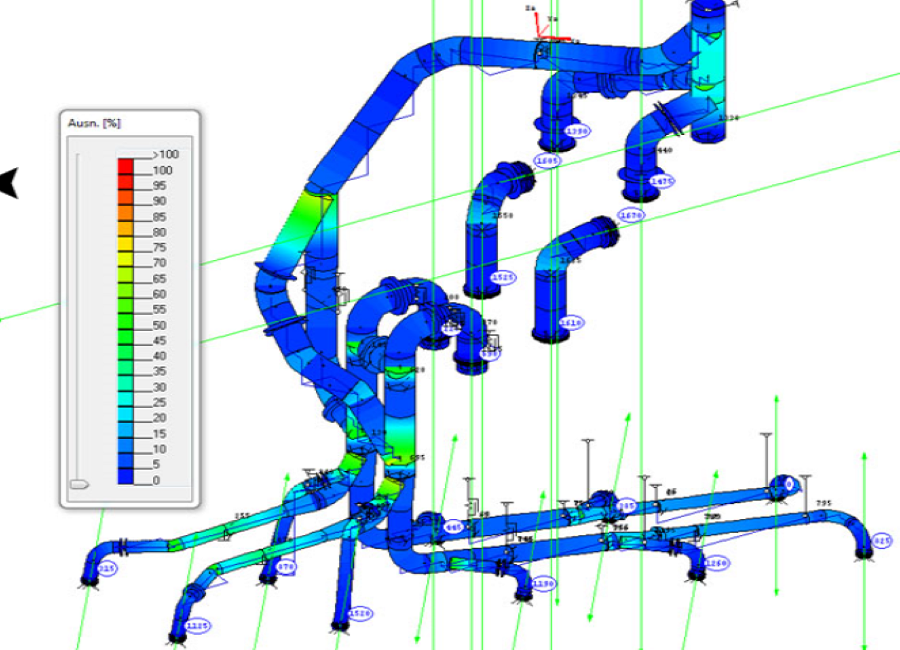Select node marker 1525 on pipe end
Viewport: 900px width, 650px height.
[503, 278]
